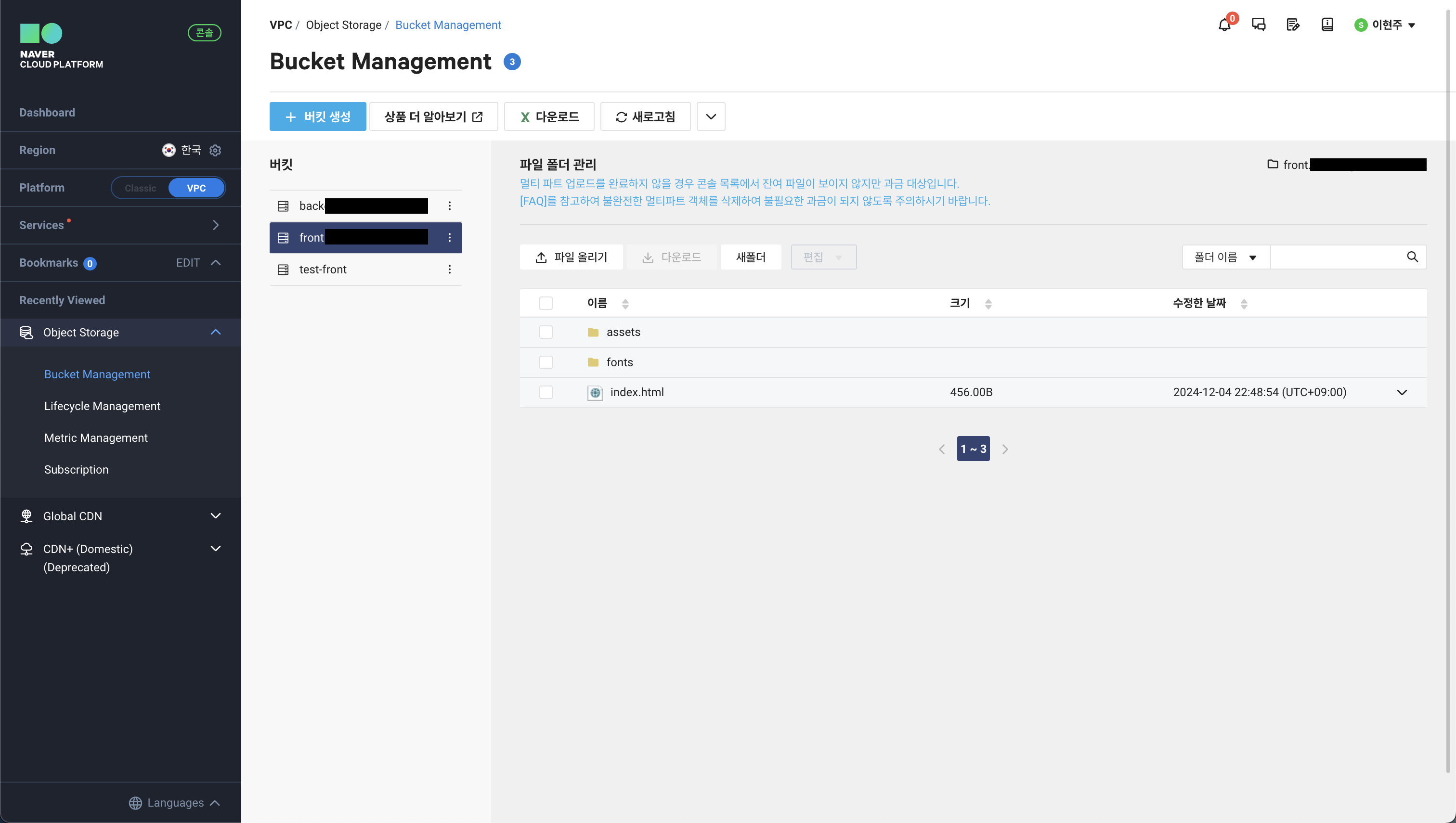Click the 버킷 생성 button
Screen dimensions: 1456x823
tap(318, 117)
